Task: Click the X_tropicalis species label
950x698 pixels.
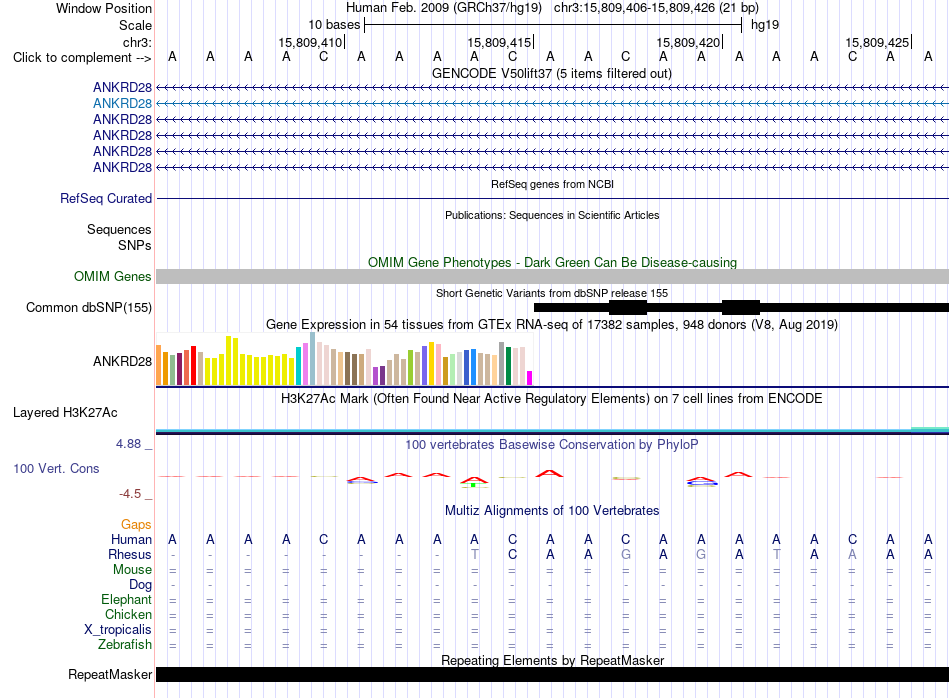Action: tap(118, 630)
